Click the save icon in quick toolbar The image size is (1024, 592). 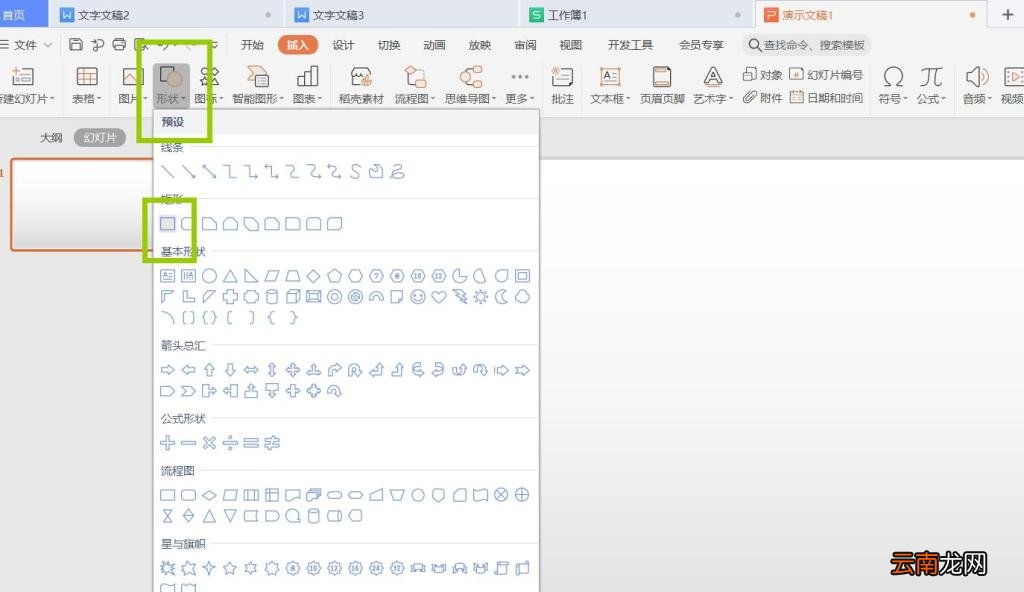(x=76, y=44)
